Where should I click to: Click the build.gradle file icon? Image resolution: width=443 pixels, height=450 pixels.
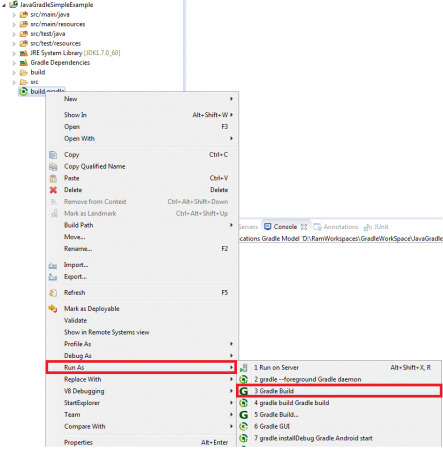(x=23, y=91)
